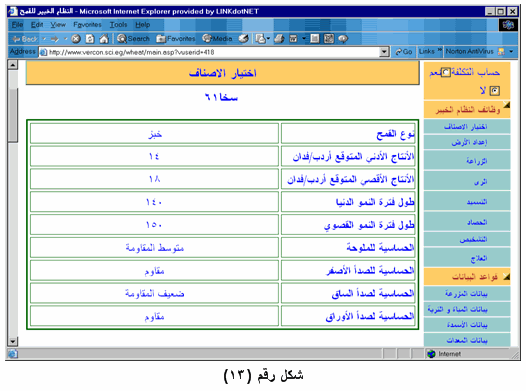This screenshot has height=391, width=526.
Task: Open the Tools menu
Action: pyautogui.click(x=118, y=25)
